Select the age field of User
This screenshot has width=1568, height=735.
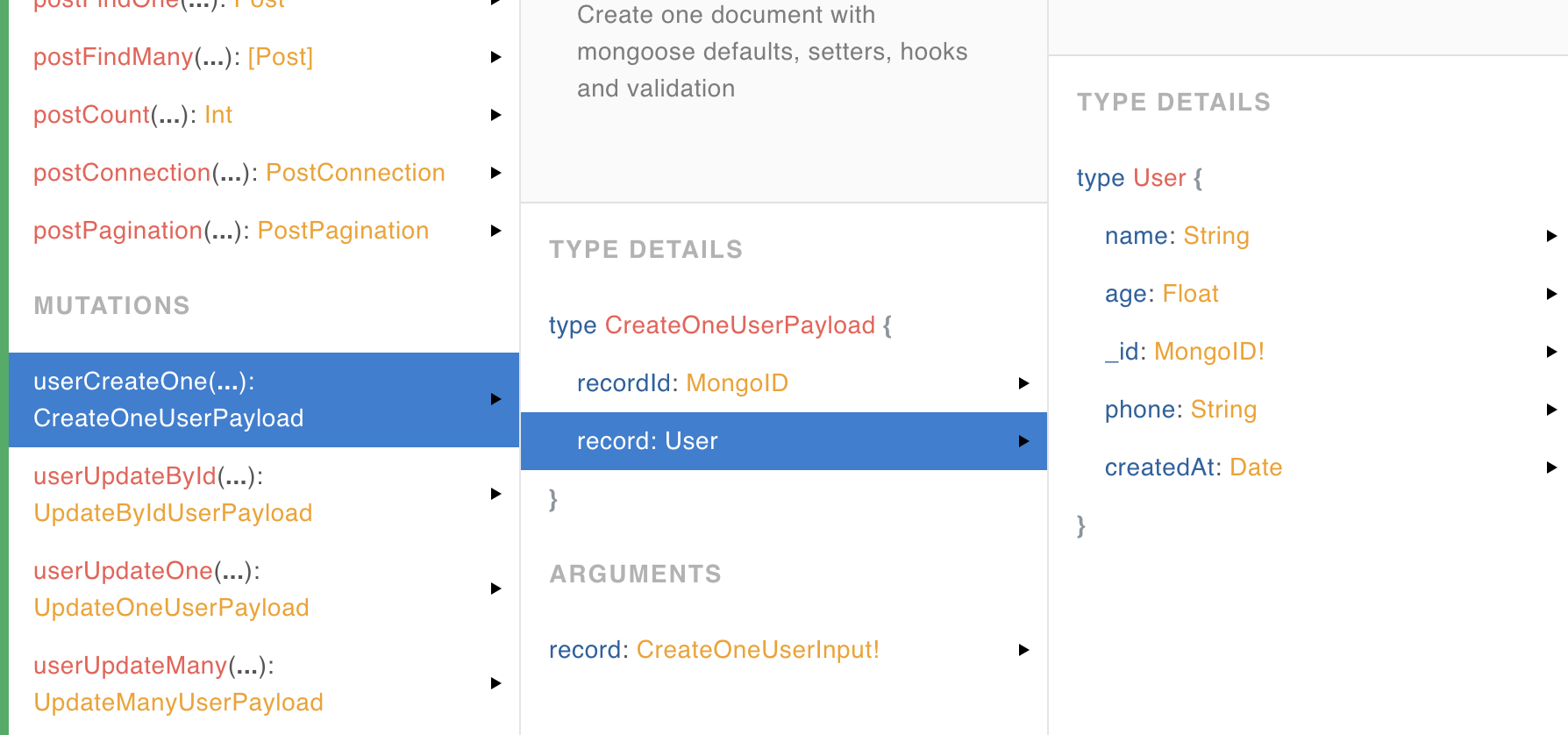click(1125, 294)
